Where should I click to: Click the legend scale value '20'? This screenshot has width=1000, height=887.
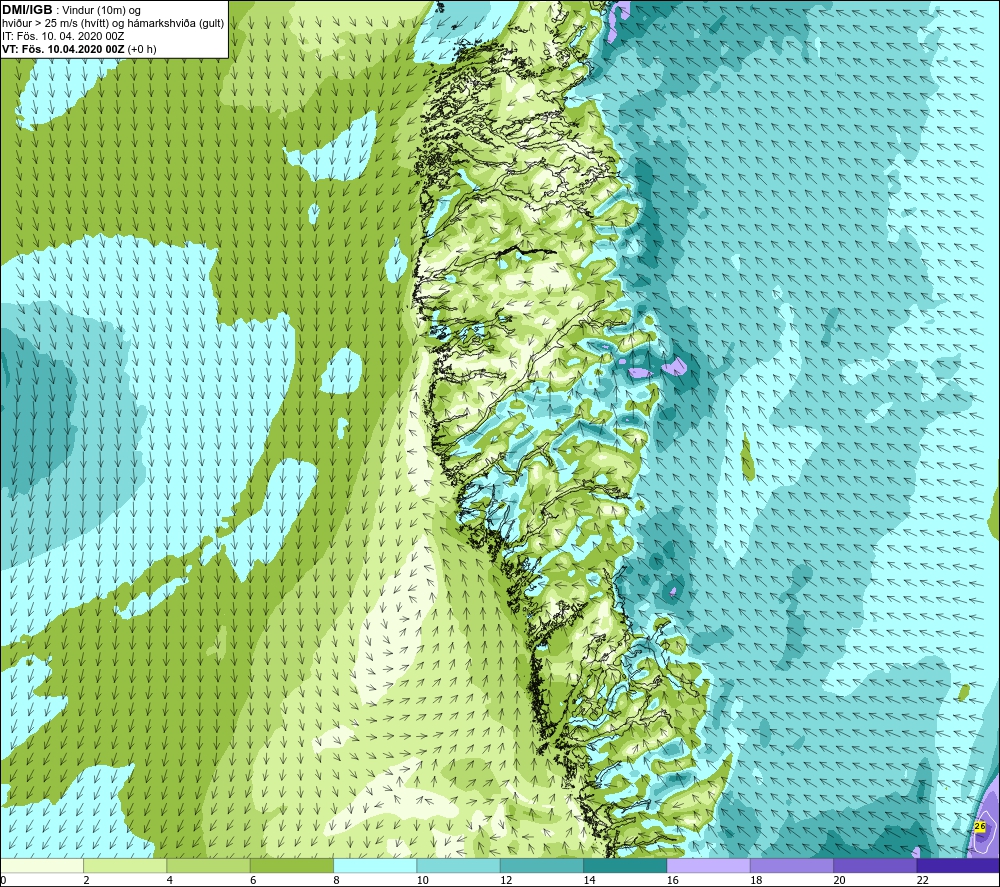point(839,880)
